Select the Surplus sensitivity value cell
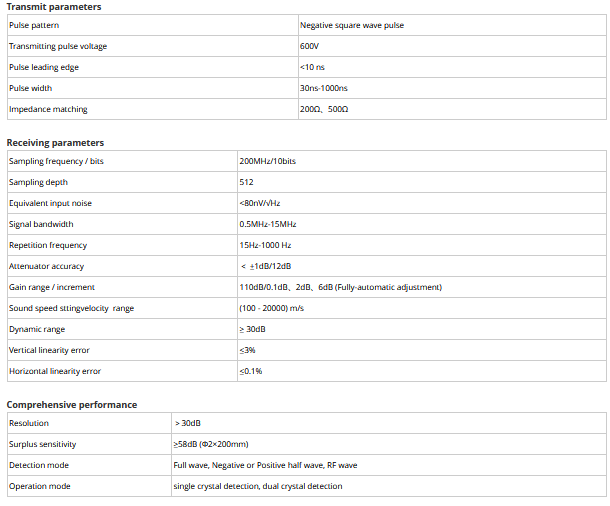 (x=211, y=444)
